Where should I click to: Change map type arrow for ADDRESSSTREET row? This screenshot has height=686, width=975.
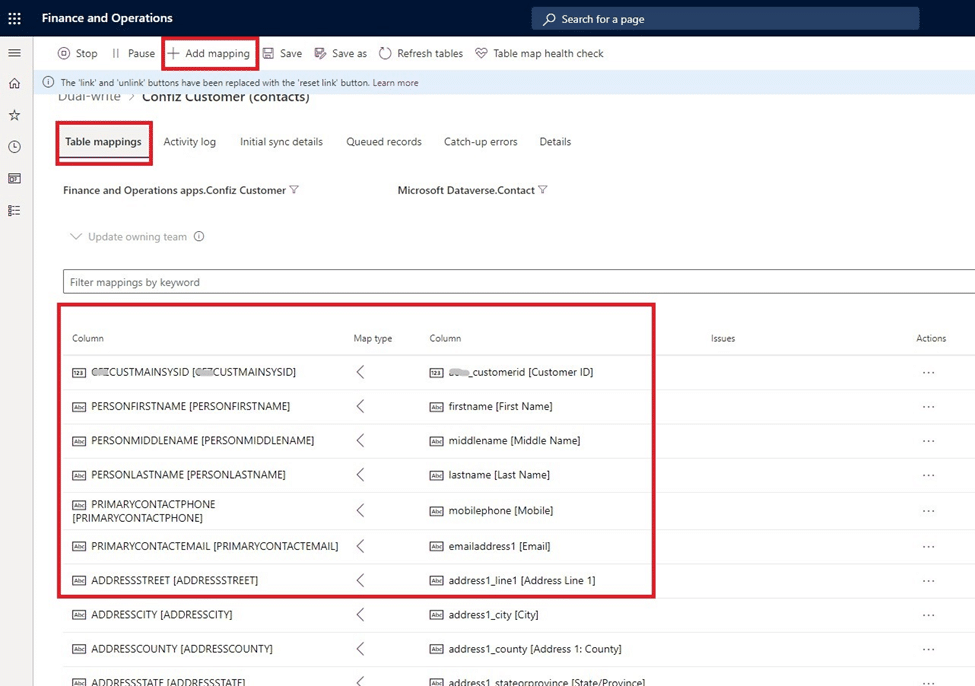click(x=360, y=580)
